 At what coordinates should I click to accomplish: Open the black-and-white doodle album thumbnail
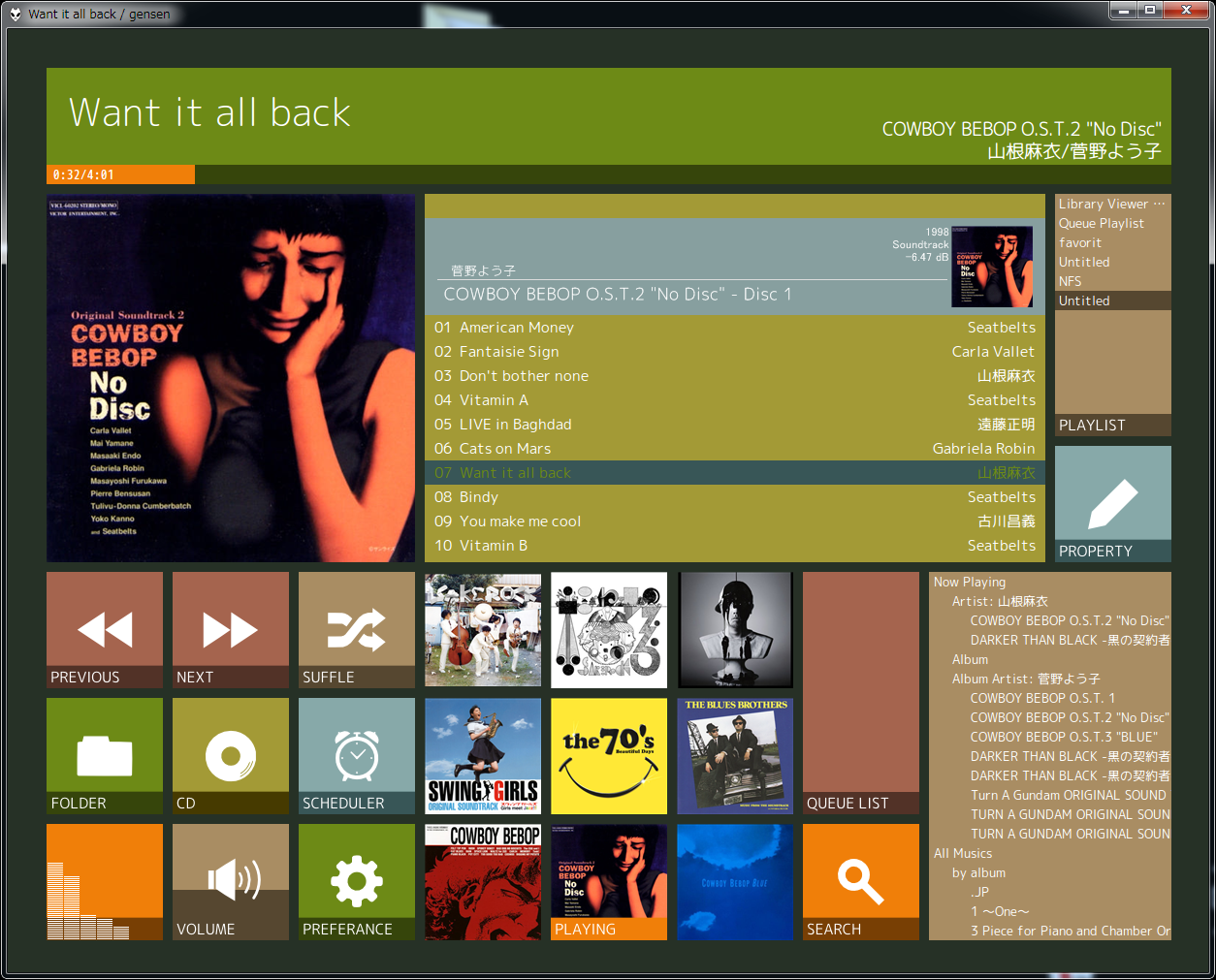[x=609, y=630]
